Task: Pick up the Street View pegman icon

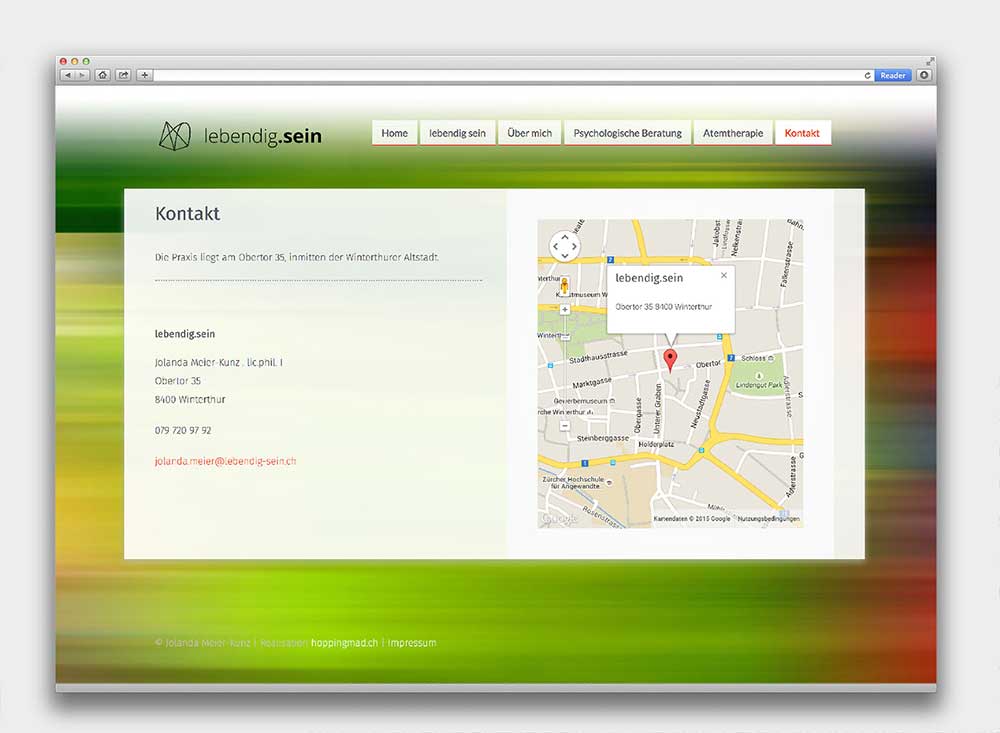Action: click(x=564, y=286)
